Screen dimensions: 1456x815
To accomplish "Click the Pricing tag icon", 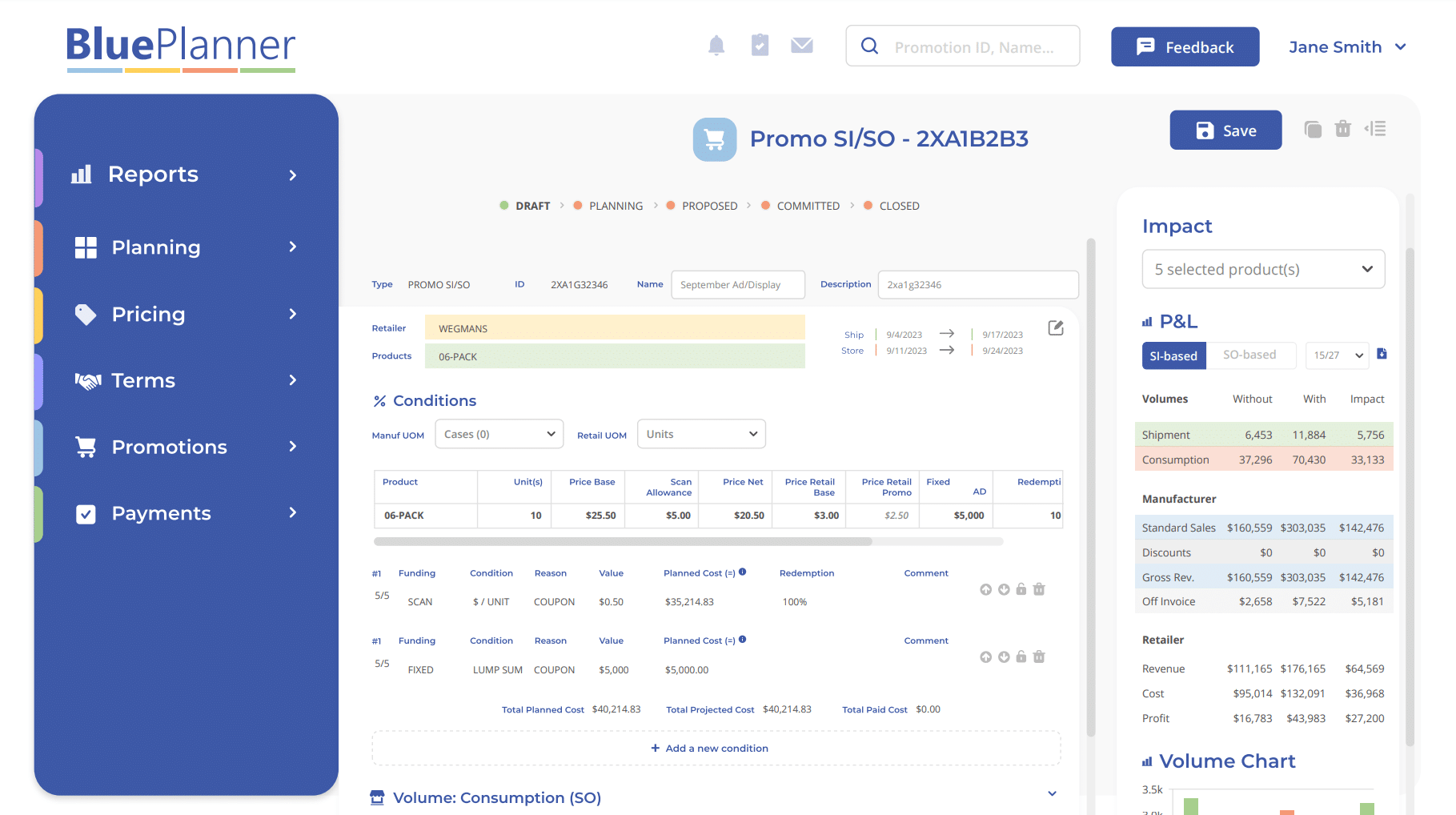I will pos(86,314).
